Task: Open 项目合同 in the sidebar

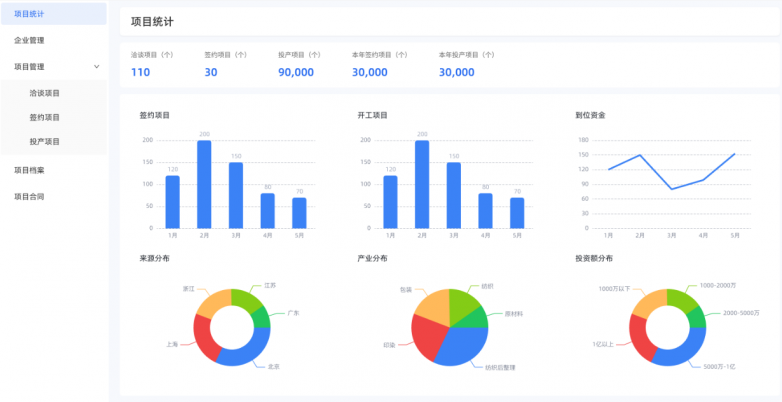Action: click(29, 197)
